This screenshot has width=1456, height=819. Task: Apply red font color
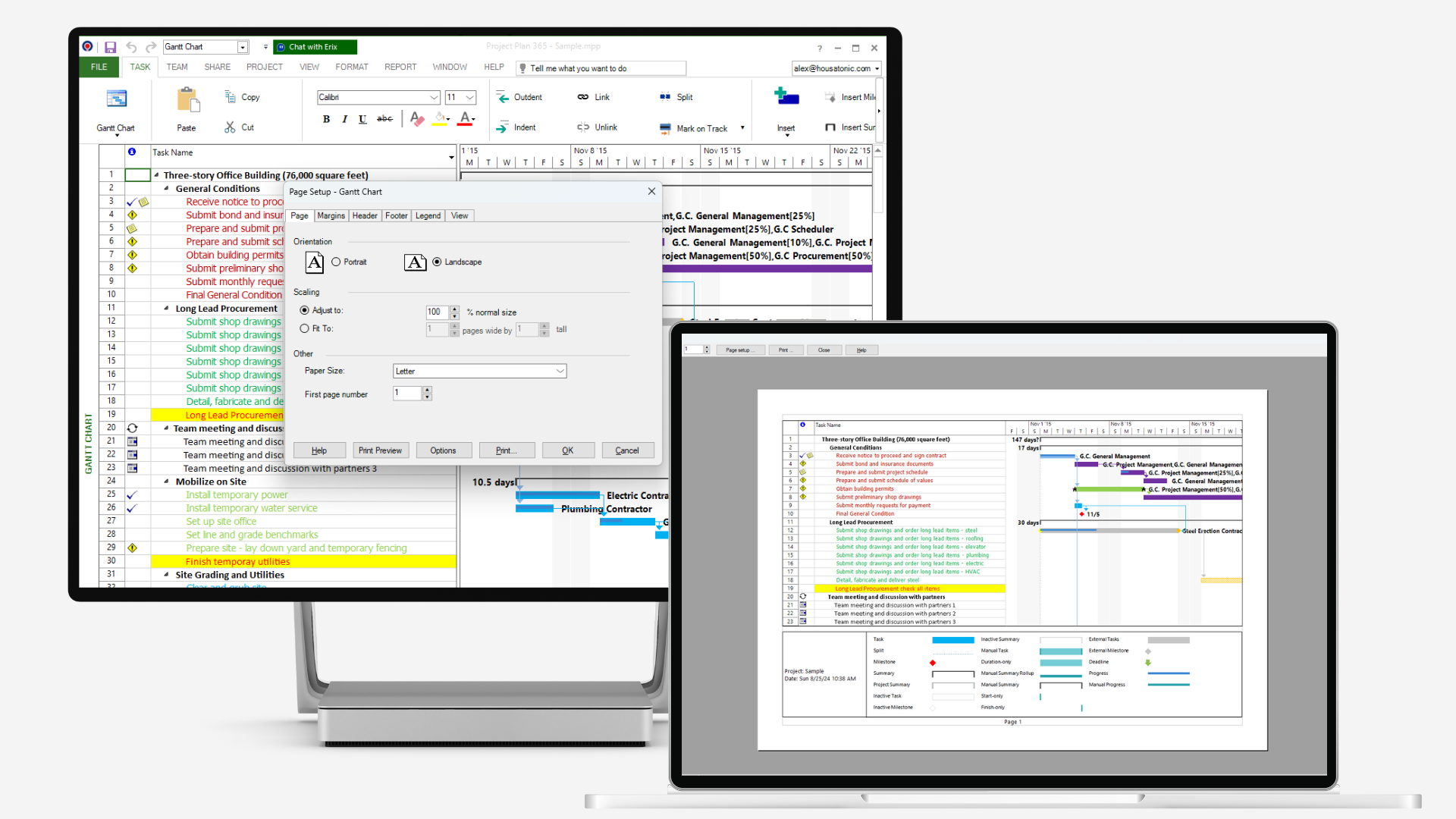pos(465,119)
